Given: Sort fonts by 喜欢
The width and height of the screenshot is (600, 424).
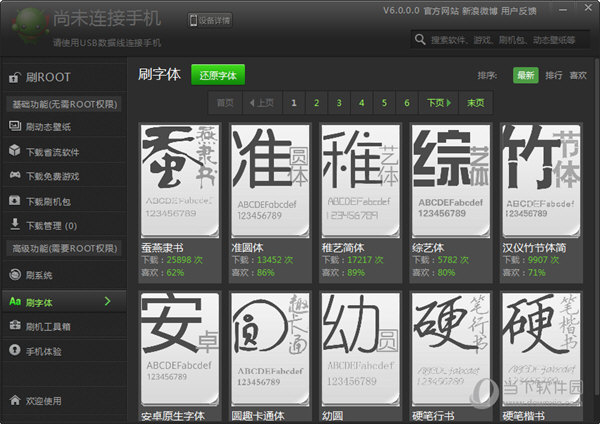Looking at the screenshot, I should [578, 75].
